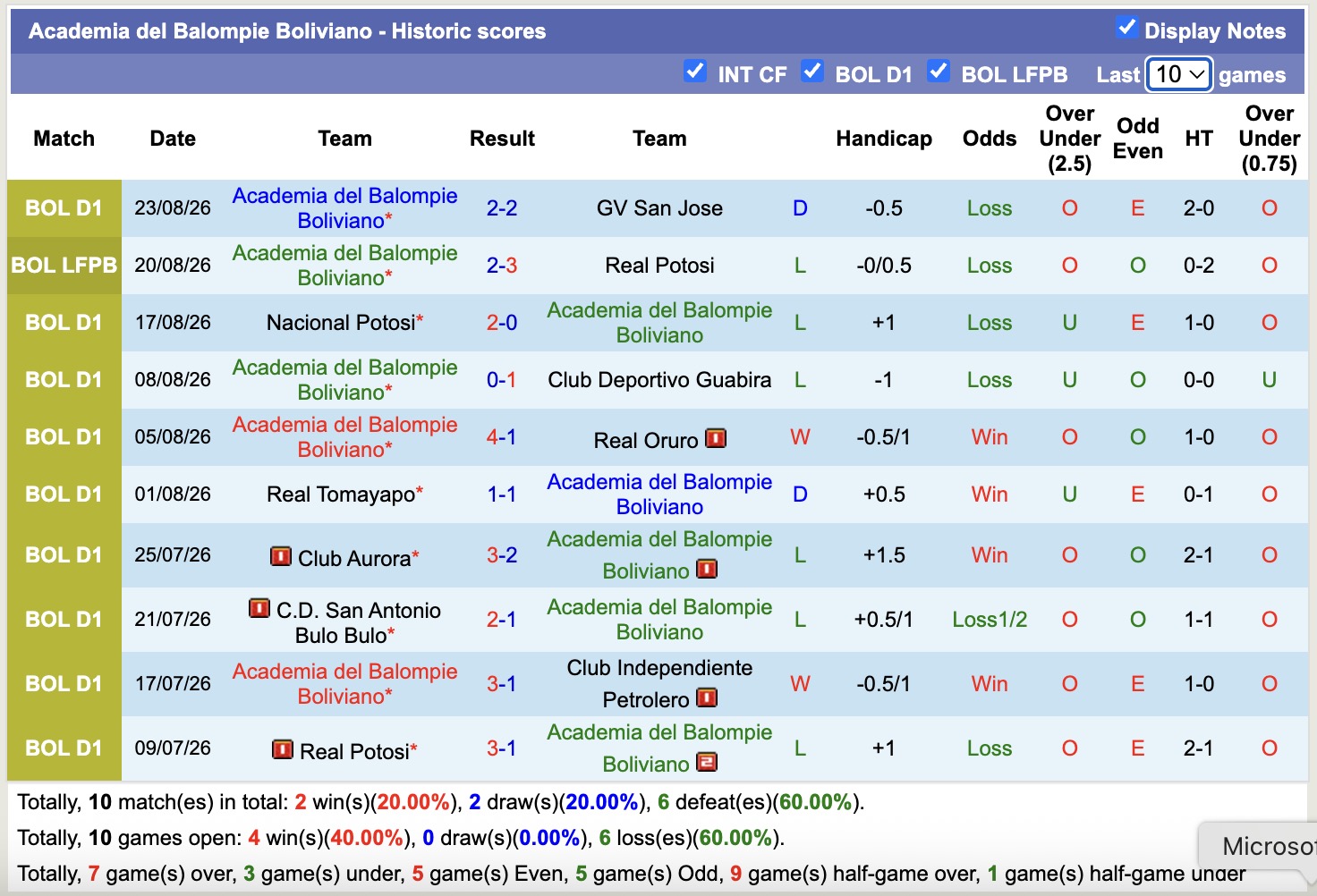The image size is (1317, 896).
Task: Click the double red card icon in 09/07/26 row
Action: pyautogui.click(x=707, y=762)
